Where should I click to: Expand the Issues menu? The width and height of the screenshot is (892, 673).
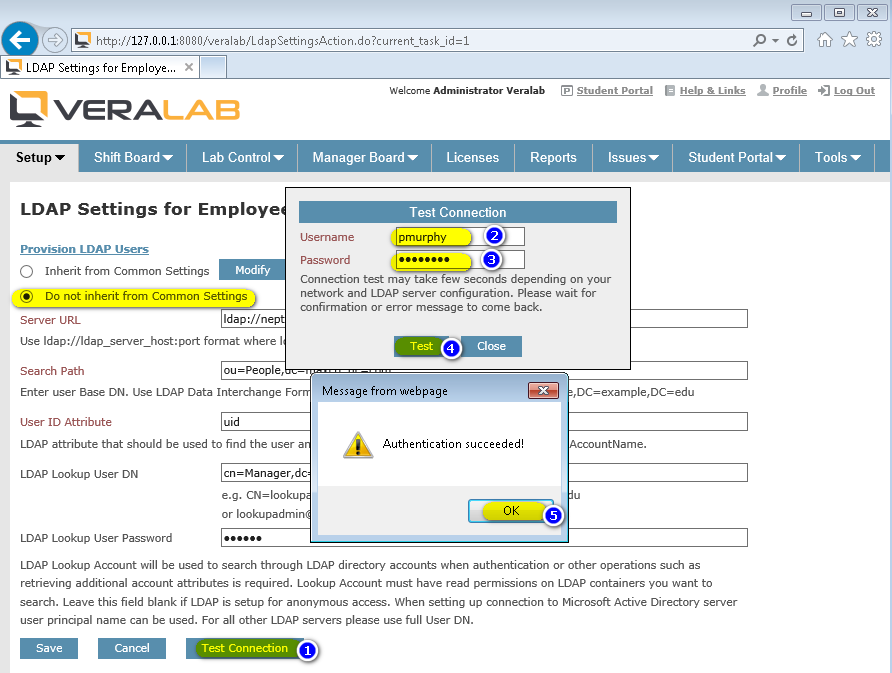pos(633,158)
